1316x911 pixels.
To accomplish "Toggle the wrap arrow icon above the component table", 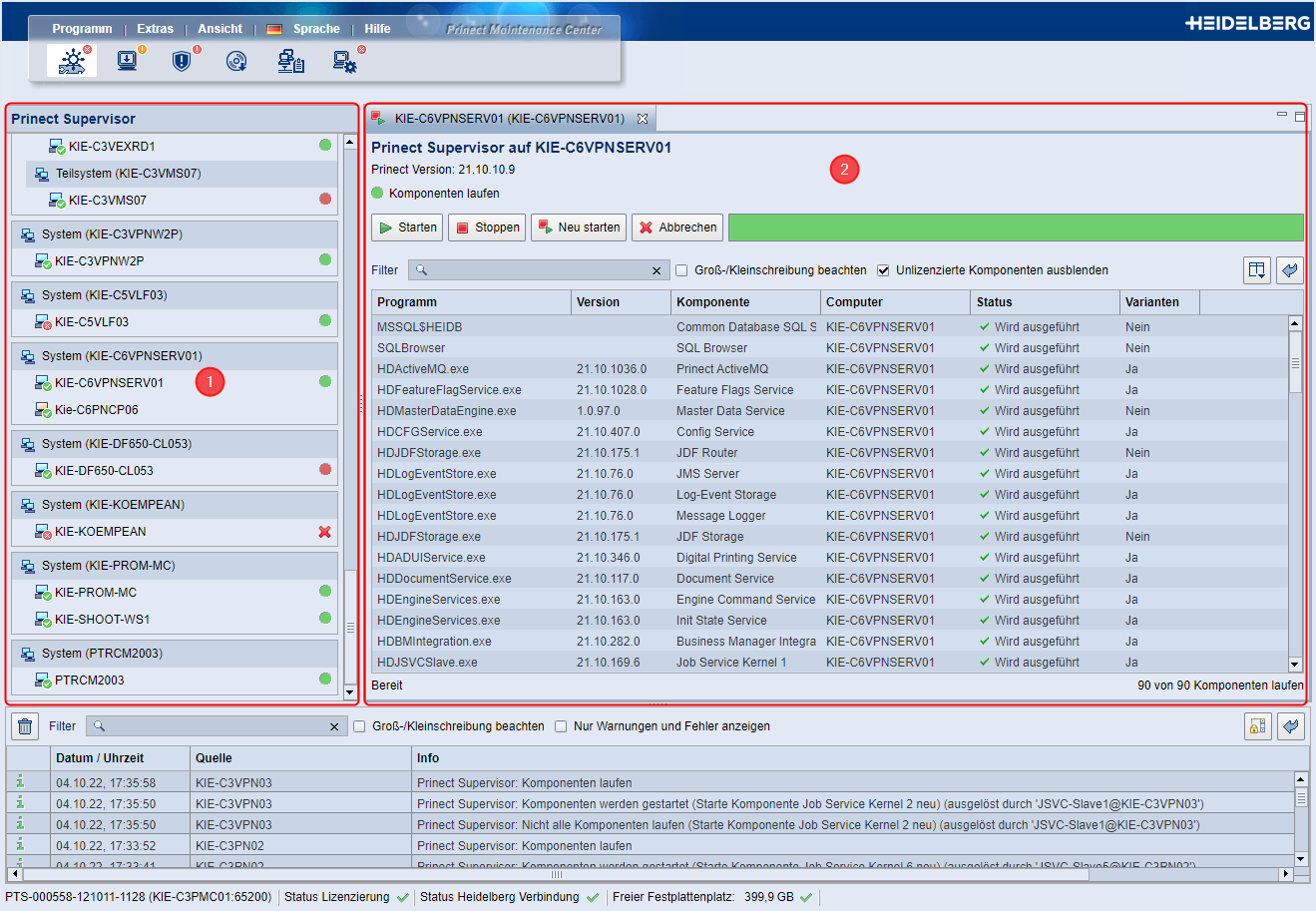I will [1290, 270].
